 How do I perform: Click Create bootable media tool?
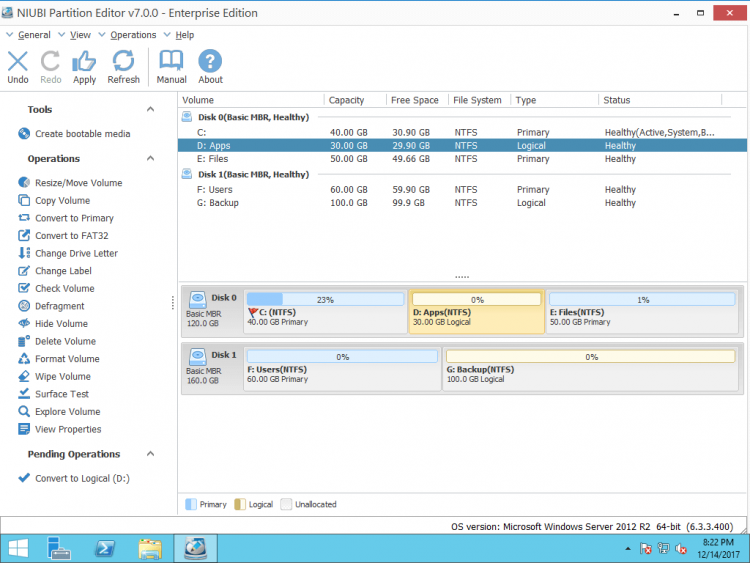[82, 134]
